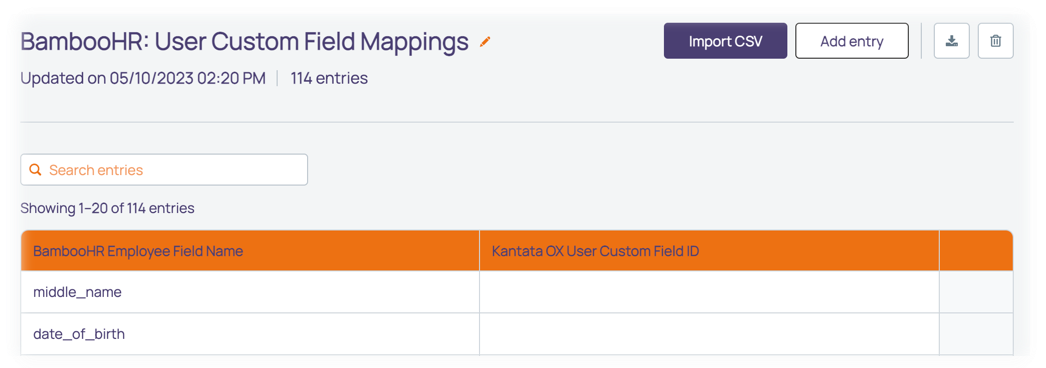Click the Add entry button
1046x368 pixels.
[x=852, y=41]
